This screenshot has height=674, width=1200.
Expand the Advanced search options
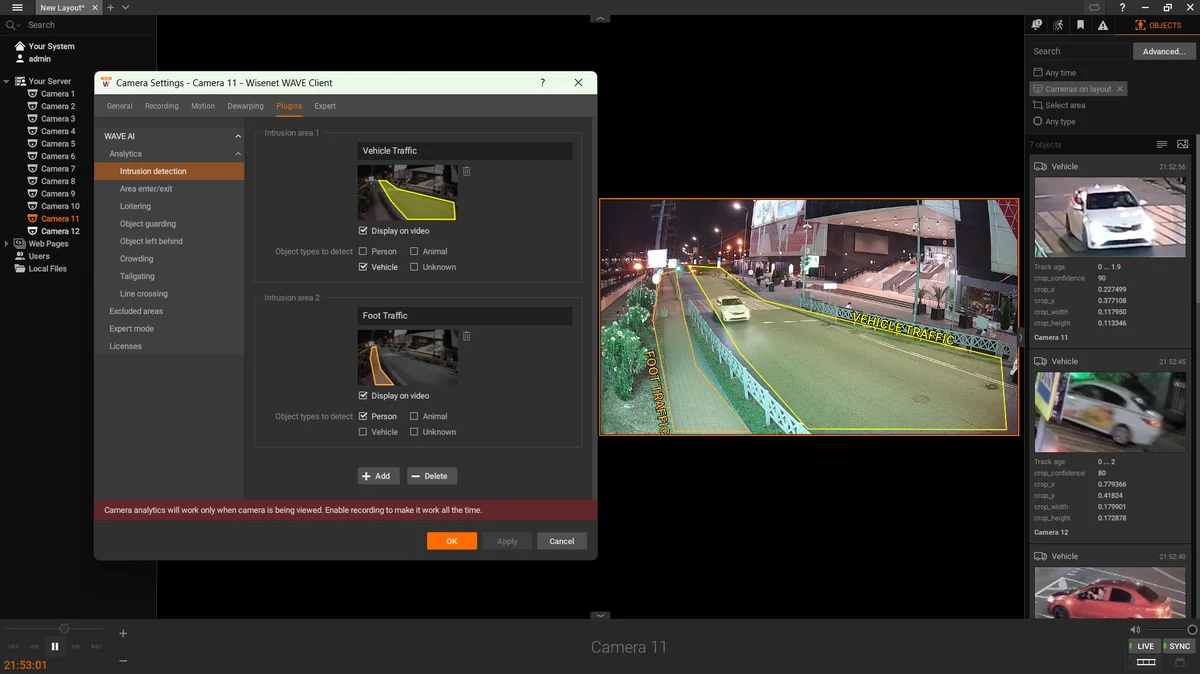[1166, 50]
